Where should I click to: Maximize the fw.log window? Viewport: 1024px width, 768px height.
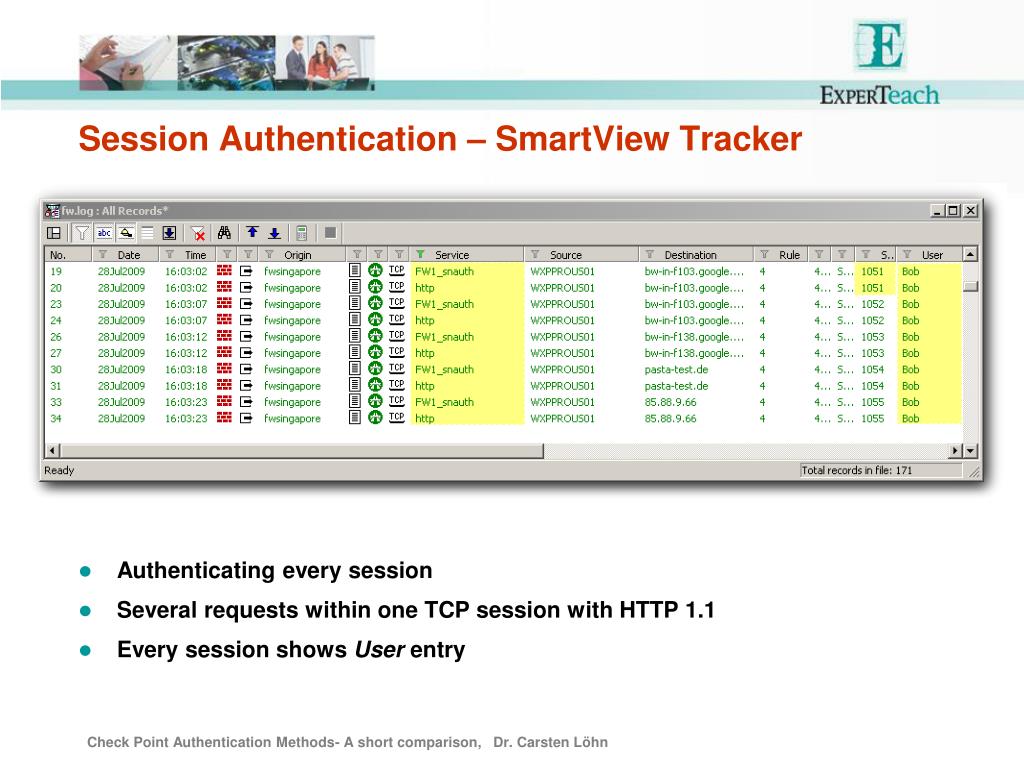click(953, 210)
